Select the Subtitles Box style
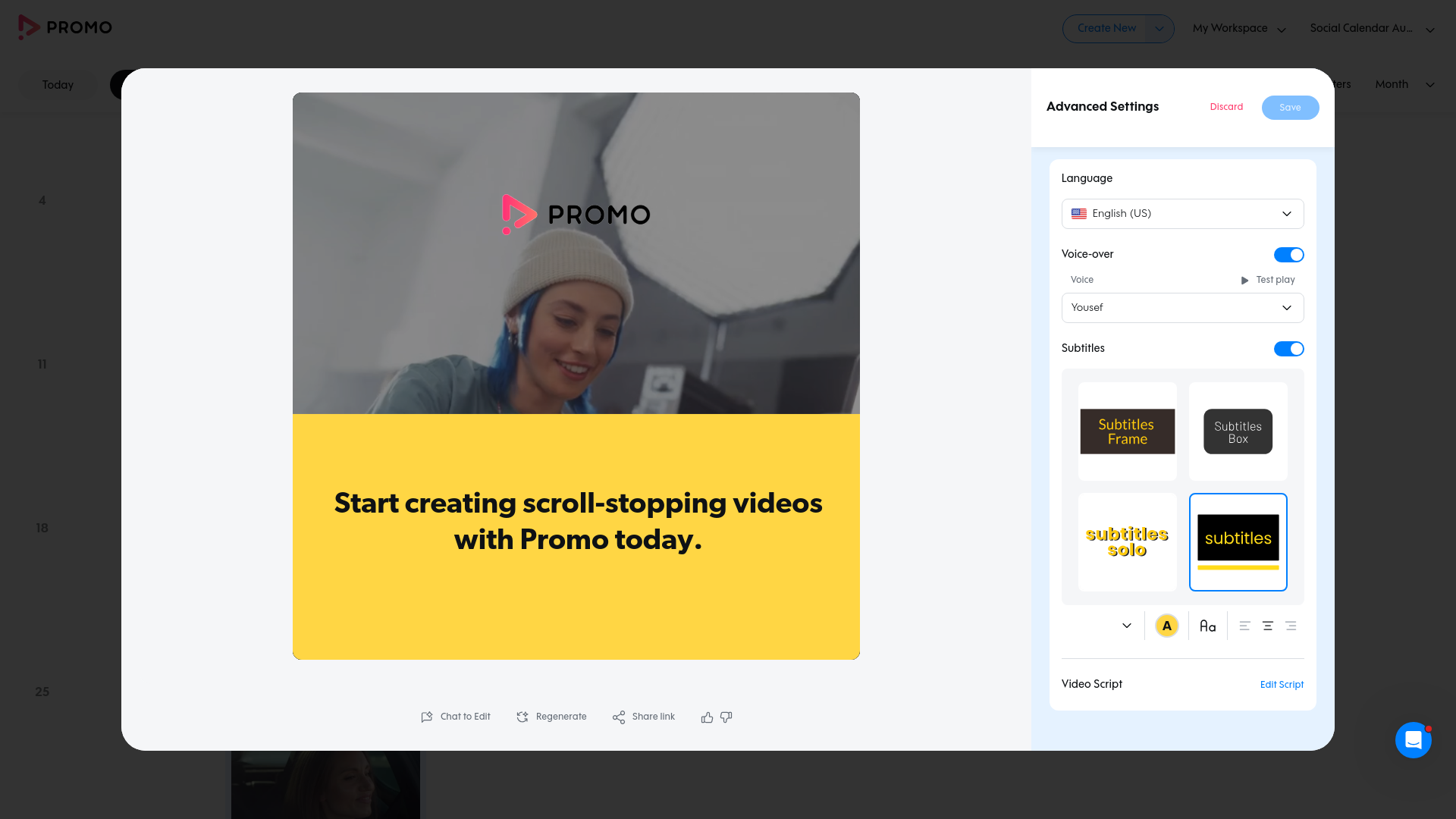This screenshot has width=1456, height=819. click(1238, 431)
